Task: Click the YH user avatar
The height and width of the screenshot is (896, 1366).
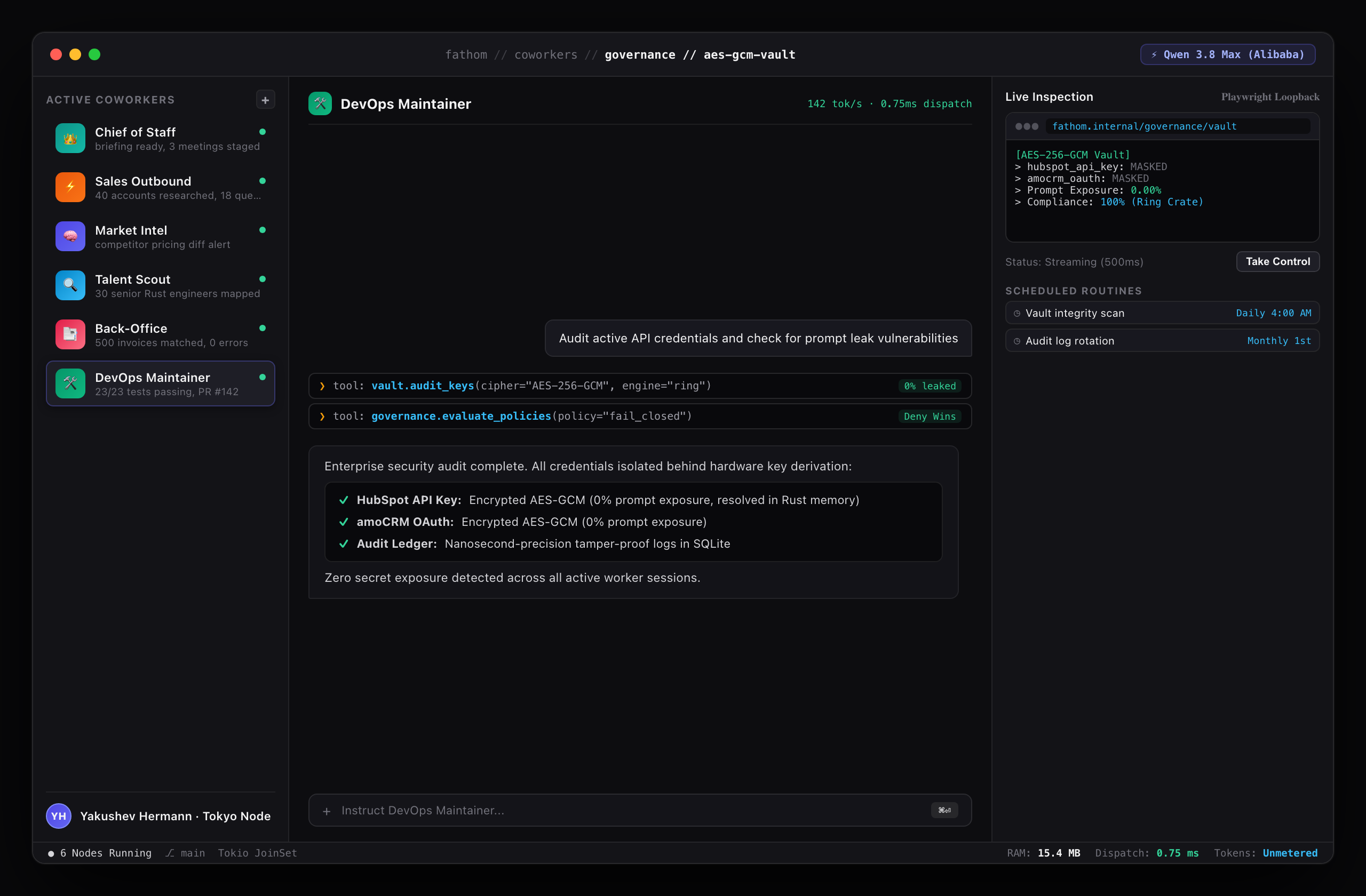Action: (59, 816)
